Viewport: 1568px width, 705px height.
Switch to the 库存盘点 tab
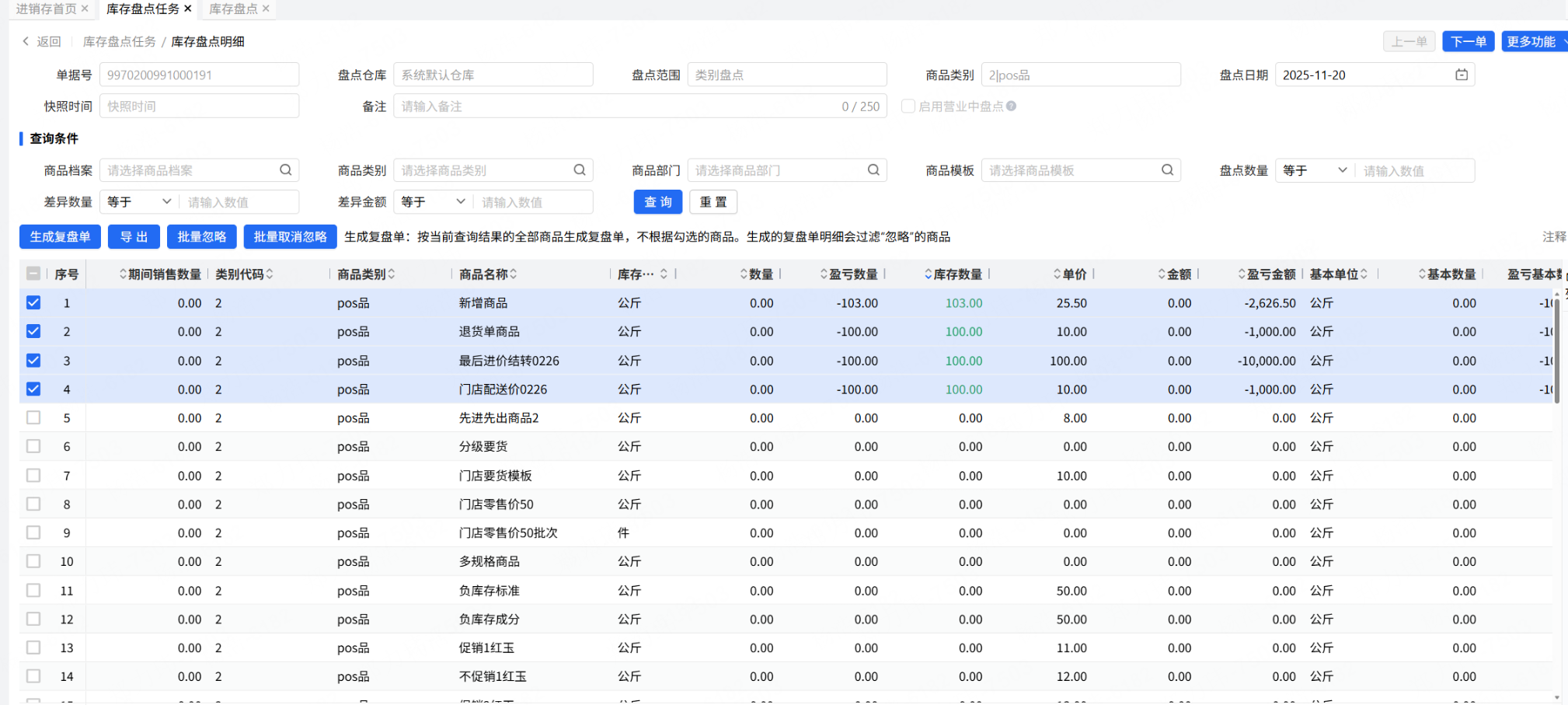(x=233, y=9)
